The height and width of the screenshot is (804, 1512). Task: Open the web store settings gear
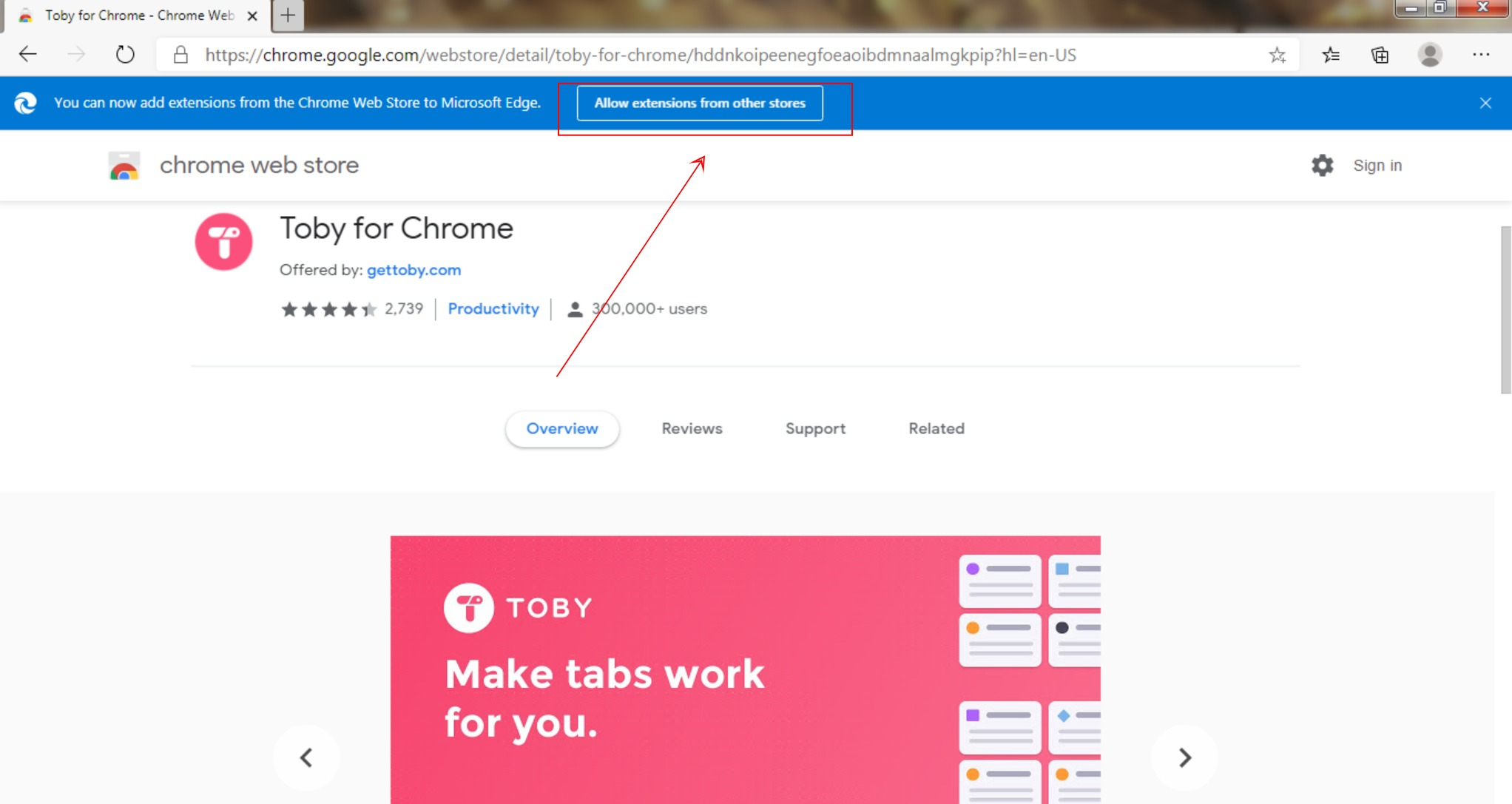pyautogui.click(x=1323, y=166)
